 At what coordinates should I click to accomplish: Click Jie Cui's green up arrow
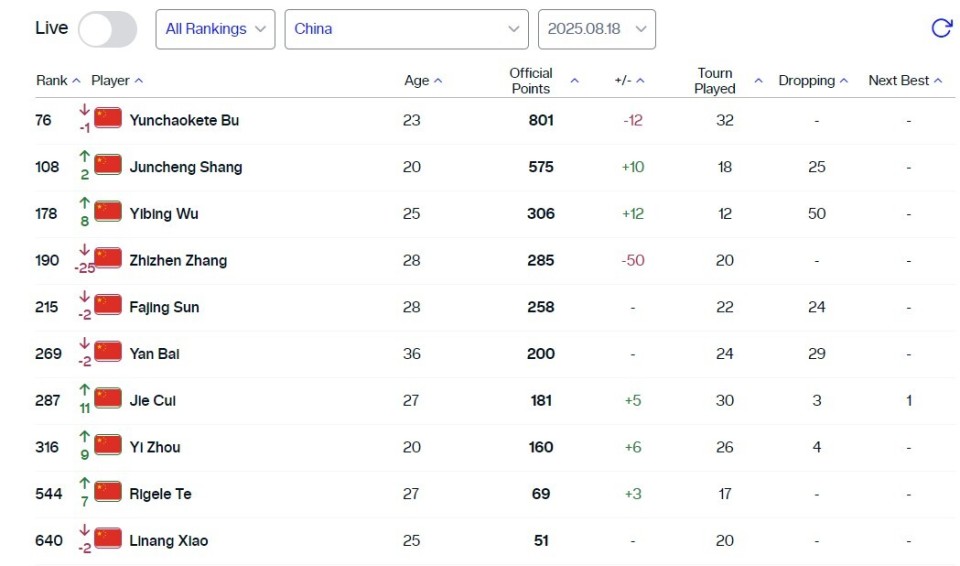85,392
